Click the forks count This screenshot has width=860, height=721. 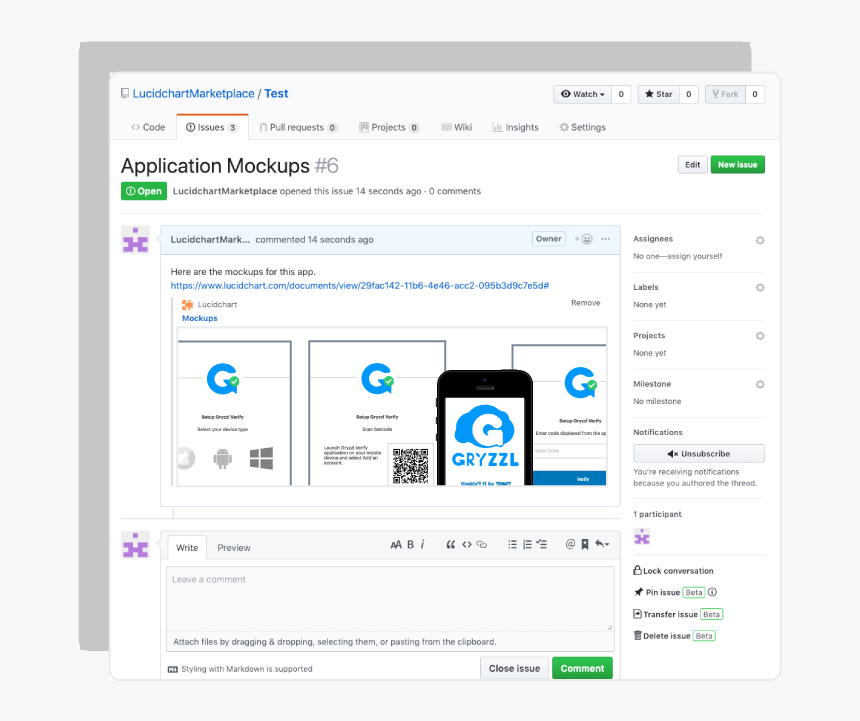pyautogui.click(x=755, y=94)
